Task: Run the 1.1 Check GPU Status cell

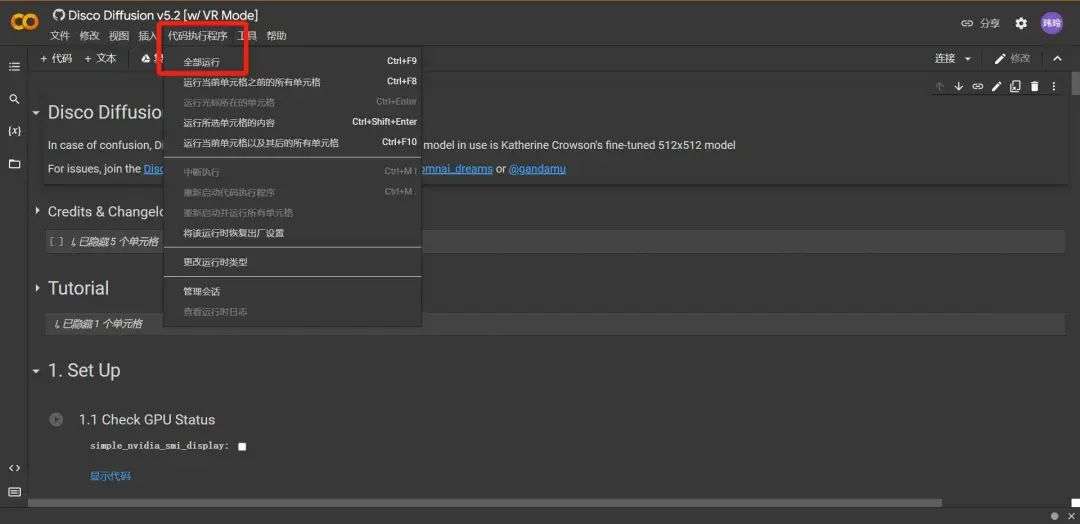Action: 56,419
